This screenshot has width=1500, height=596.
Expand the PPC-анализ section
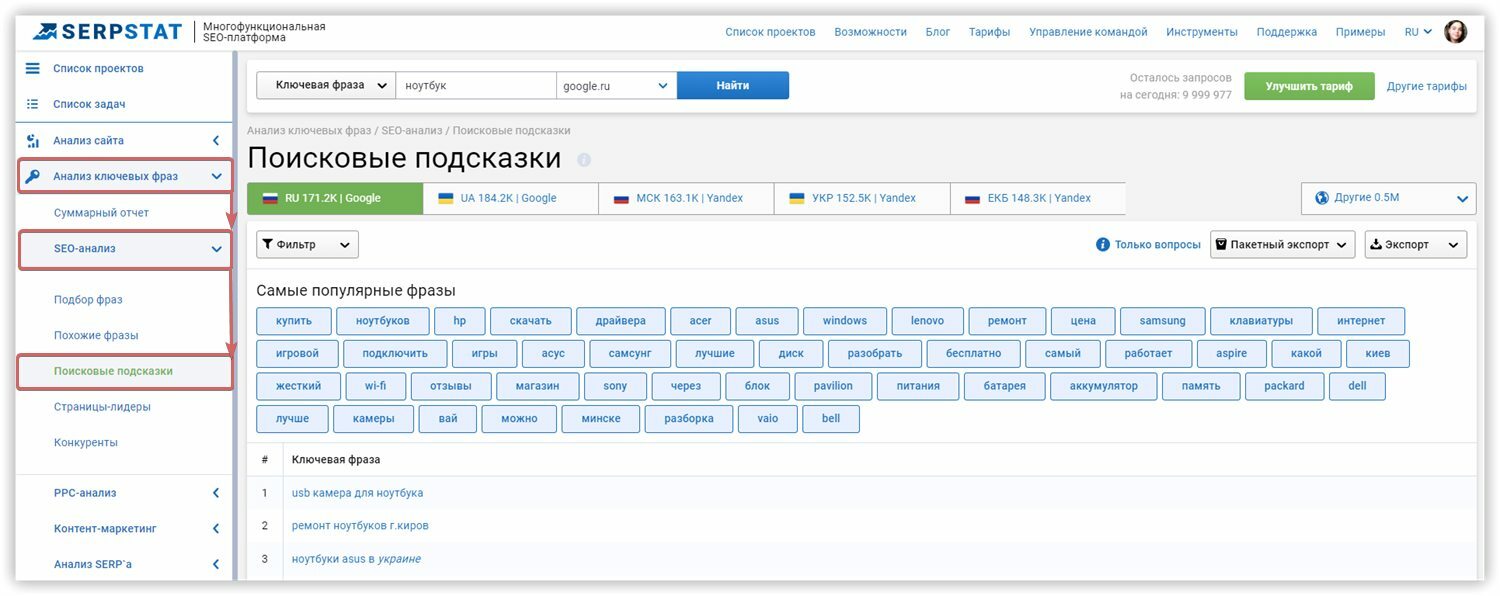[x=216, y=493]
